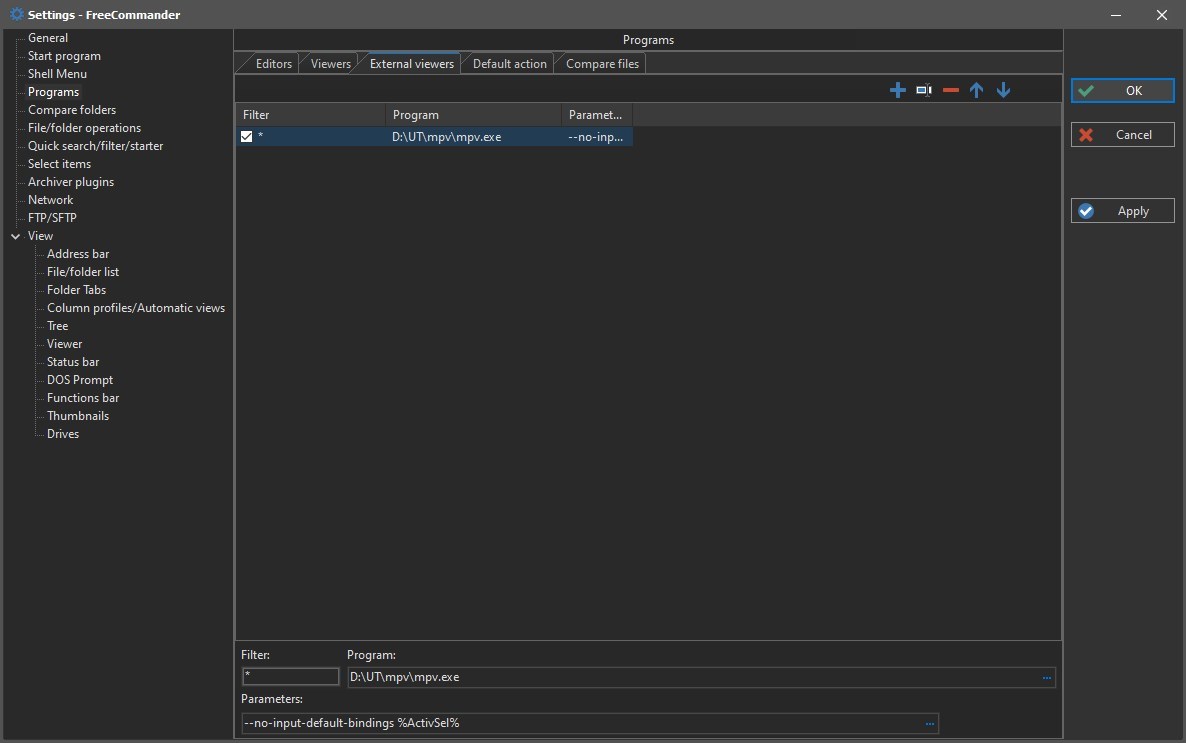The image size is (1186, 743).
Task: Select the External viewers tab
Action: pos(411,64)
